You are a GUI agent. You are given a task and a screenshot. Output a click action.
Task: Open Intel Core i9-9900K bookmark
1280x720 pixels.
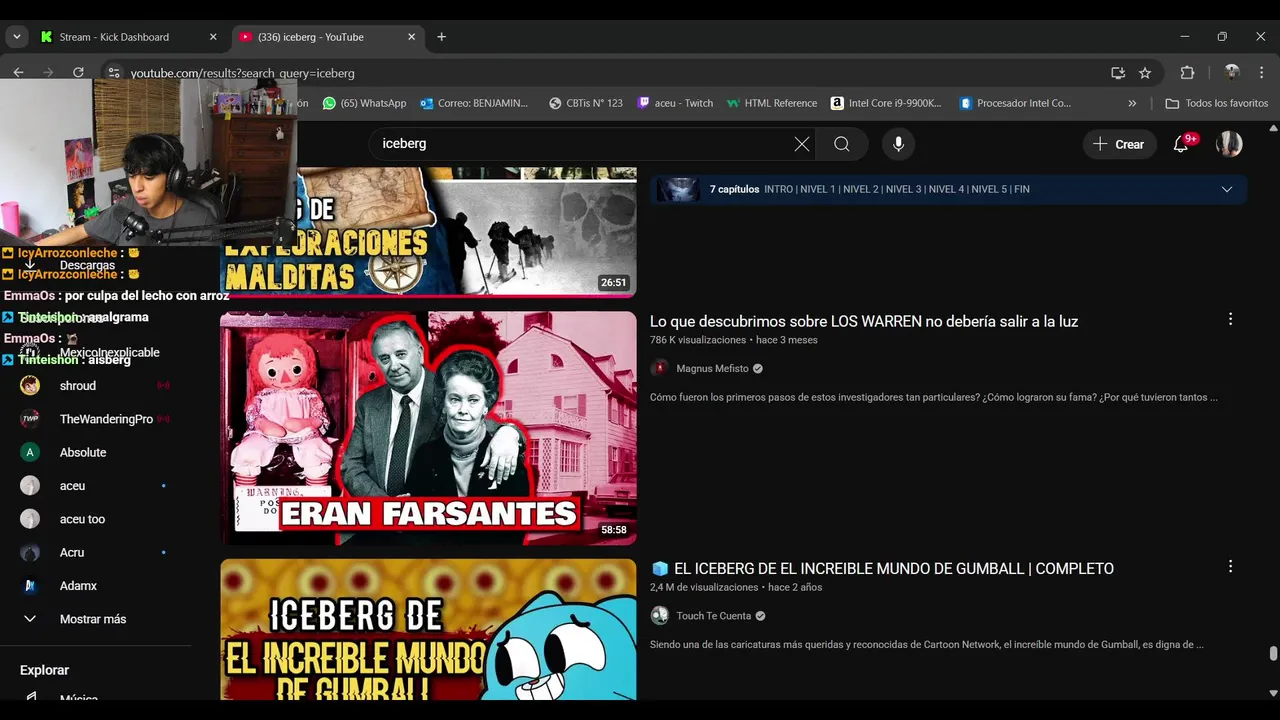pyautogui.click(x=886, y=103)
